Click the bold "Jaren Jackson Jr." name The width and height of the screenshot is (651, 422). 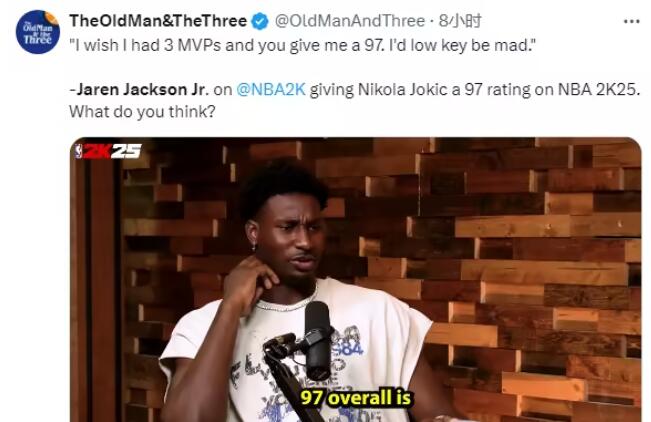(x=142, y=89)
